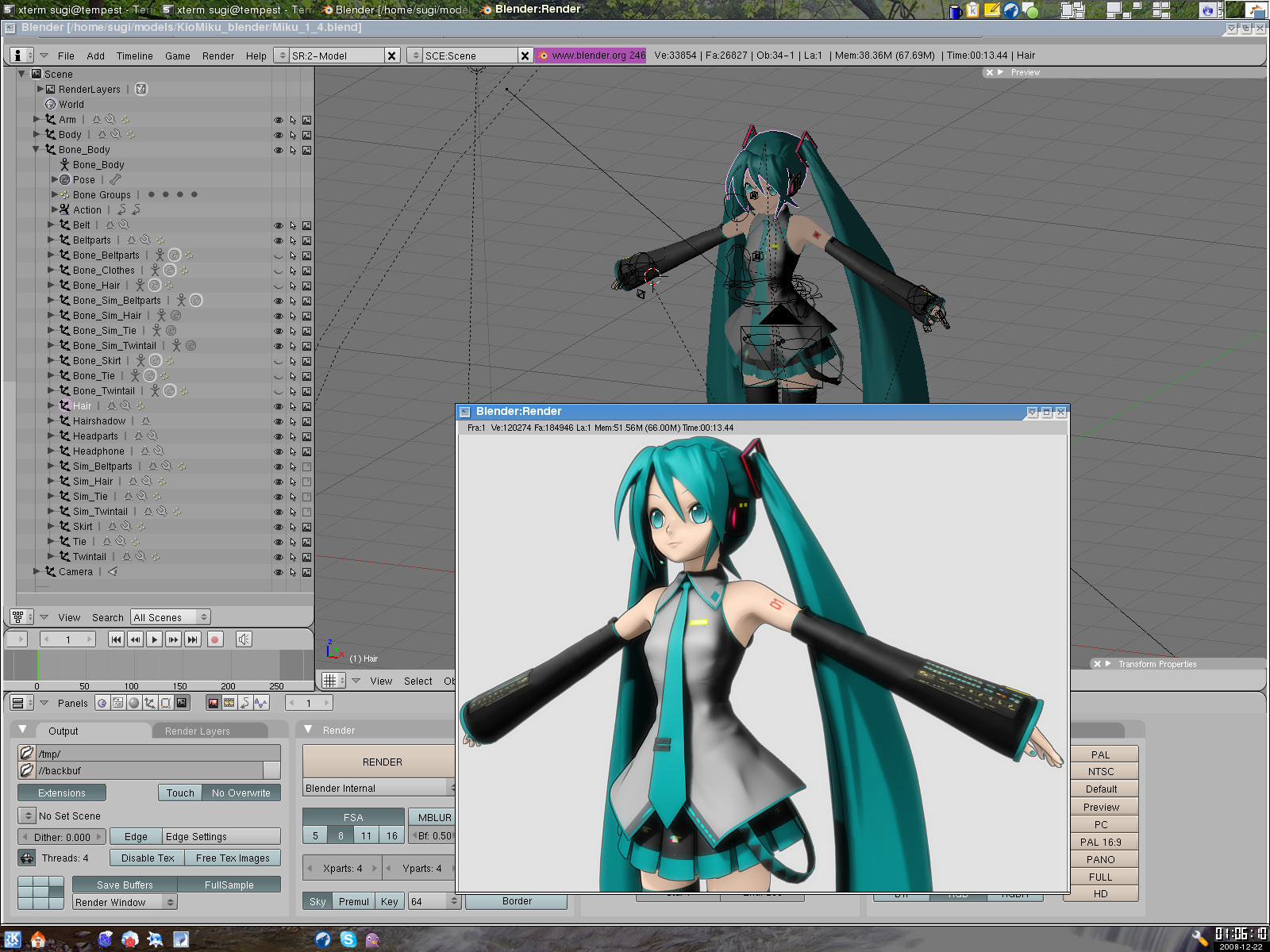Open the Timeline menu
Image resolution: width=1270 pixels, height=952 pixels.
(134, 56)
